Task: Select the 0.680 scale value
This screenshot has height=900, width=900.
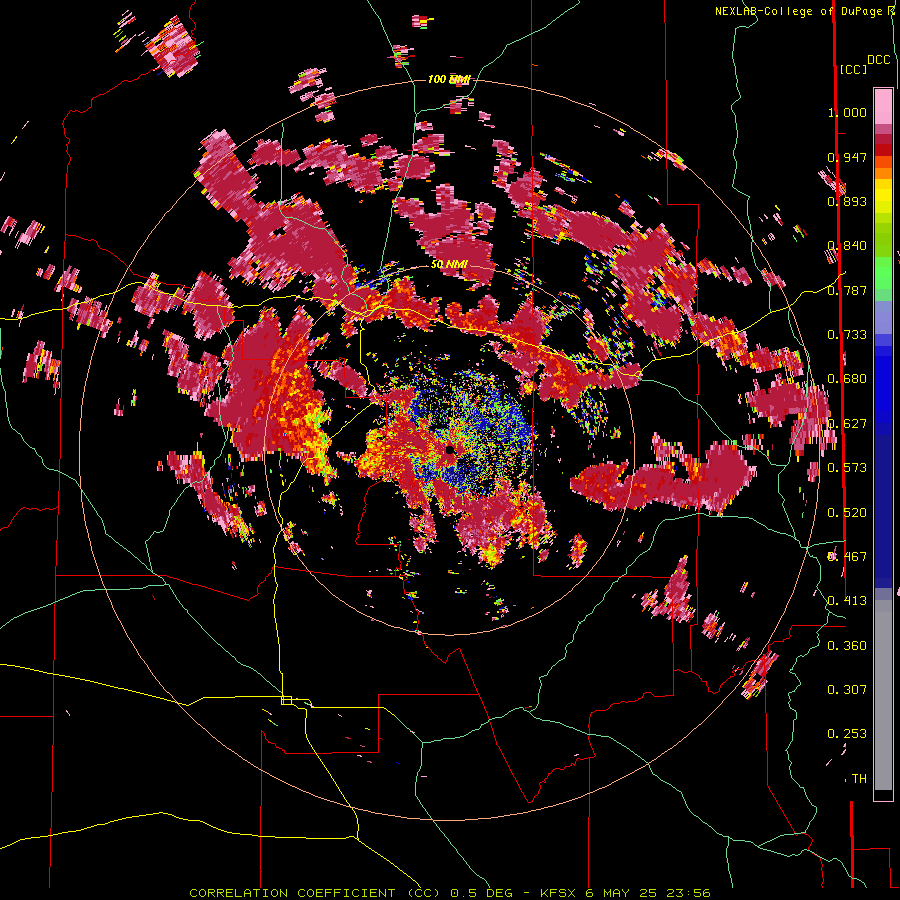Action: click(847, 379)
